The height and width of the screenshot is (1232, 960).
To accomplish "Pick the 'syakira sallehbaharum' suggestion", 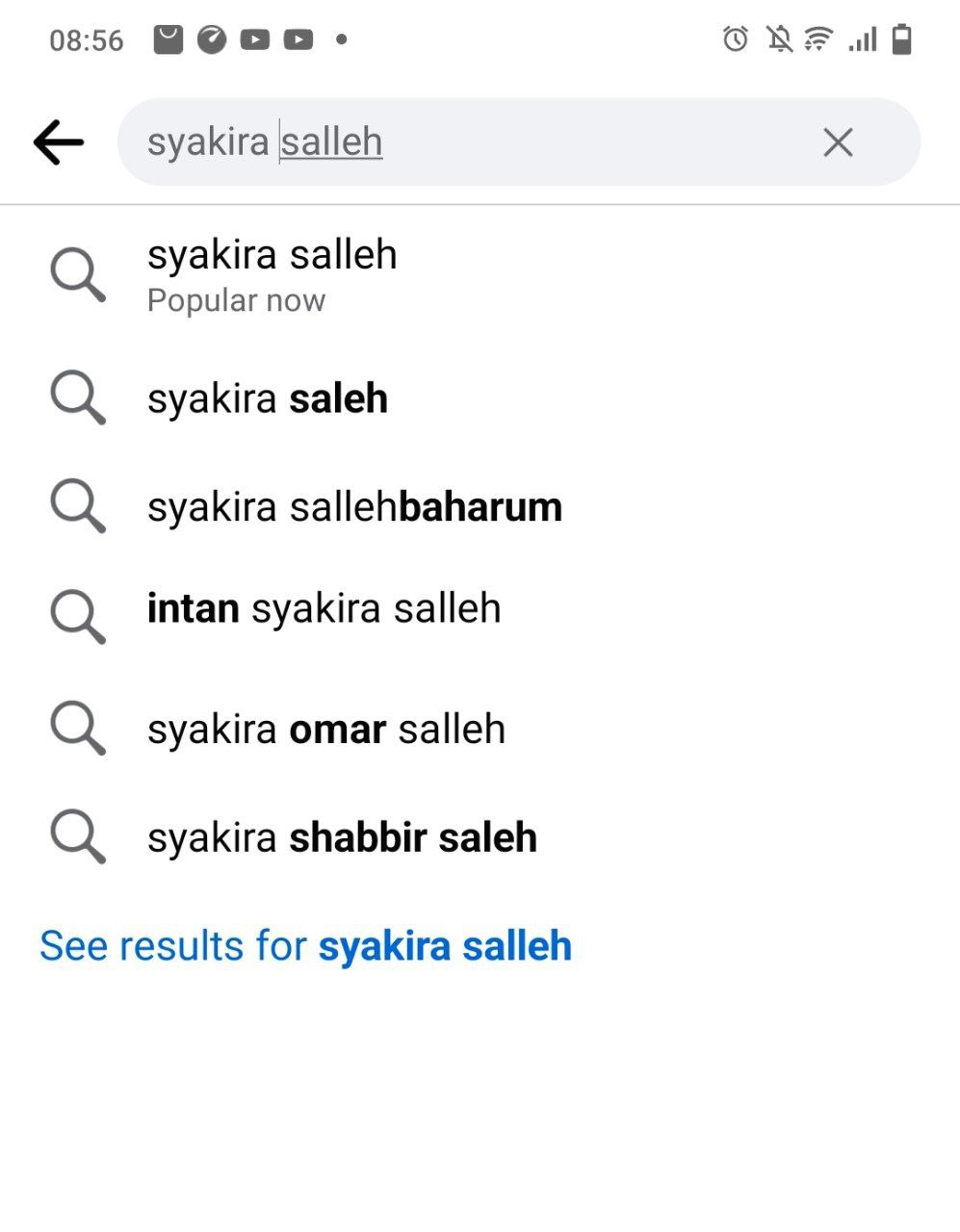I will (x=354, y=506).
